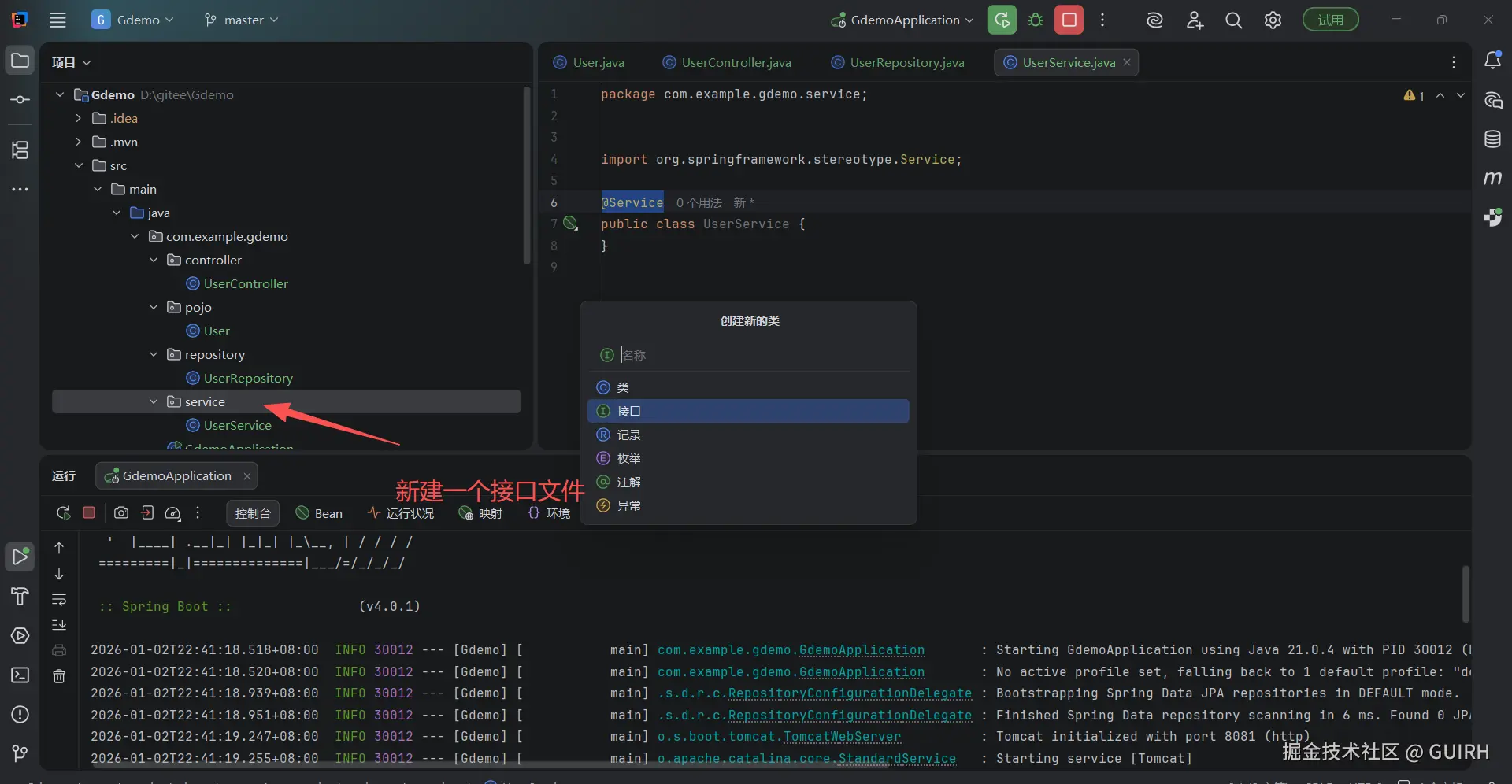Image resolution: width=1512 pixels, height=784 pixels.
Task: Open the Maven tool window
Action: (x=1492, y=179)
